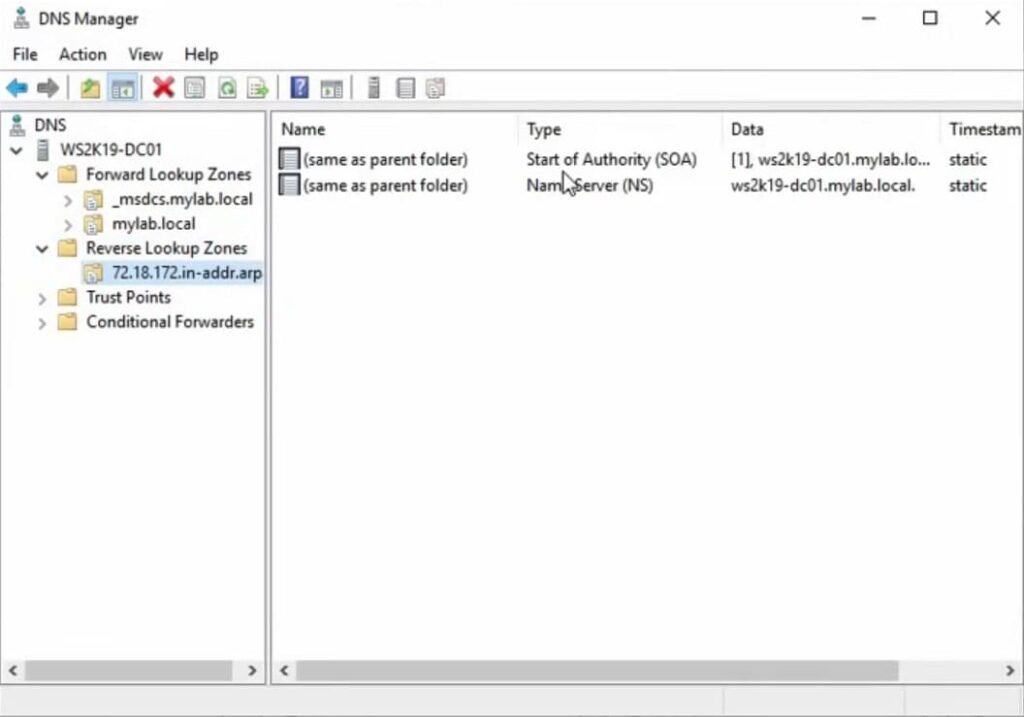Click the green Refresh icon
Screen dimensions: 1024x717
tap(227, 88)
